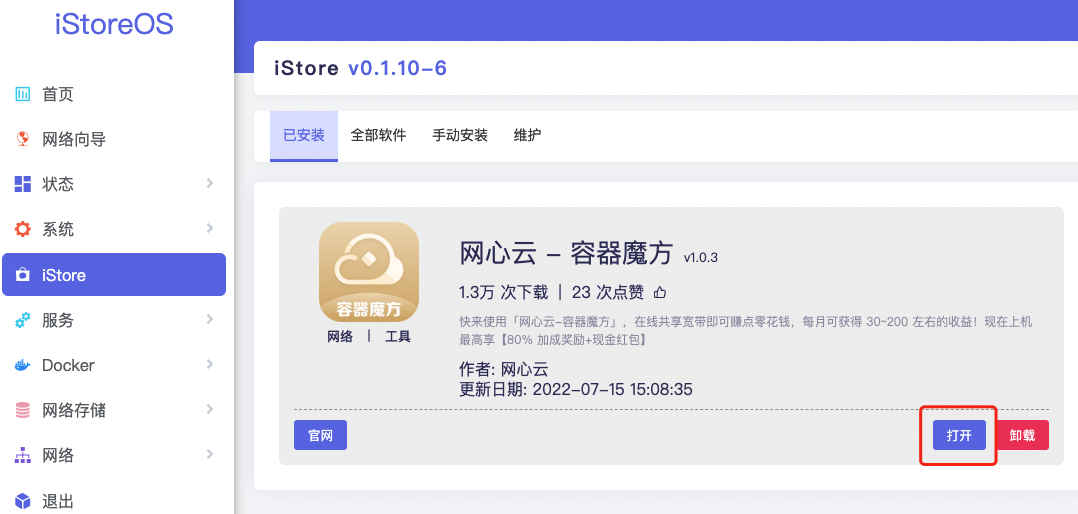Click the app description paragraph
This screenshot has height=514, width=1078.
click(746, 331)
